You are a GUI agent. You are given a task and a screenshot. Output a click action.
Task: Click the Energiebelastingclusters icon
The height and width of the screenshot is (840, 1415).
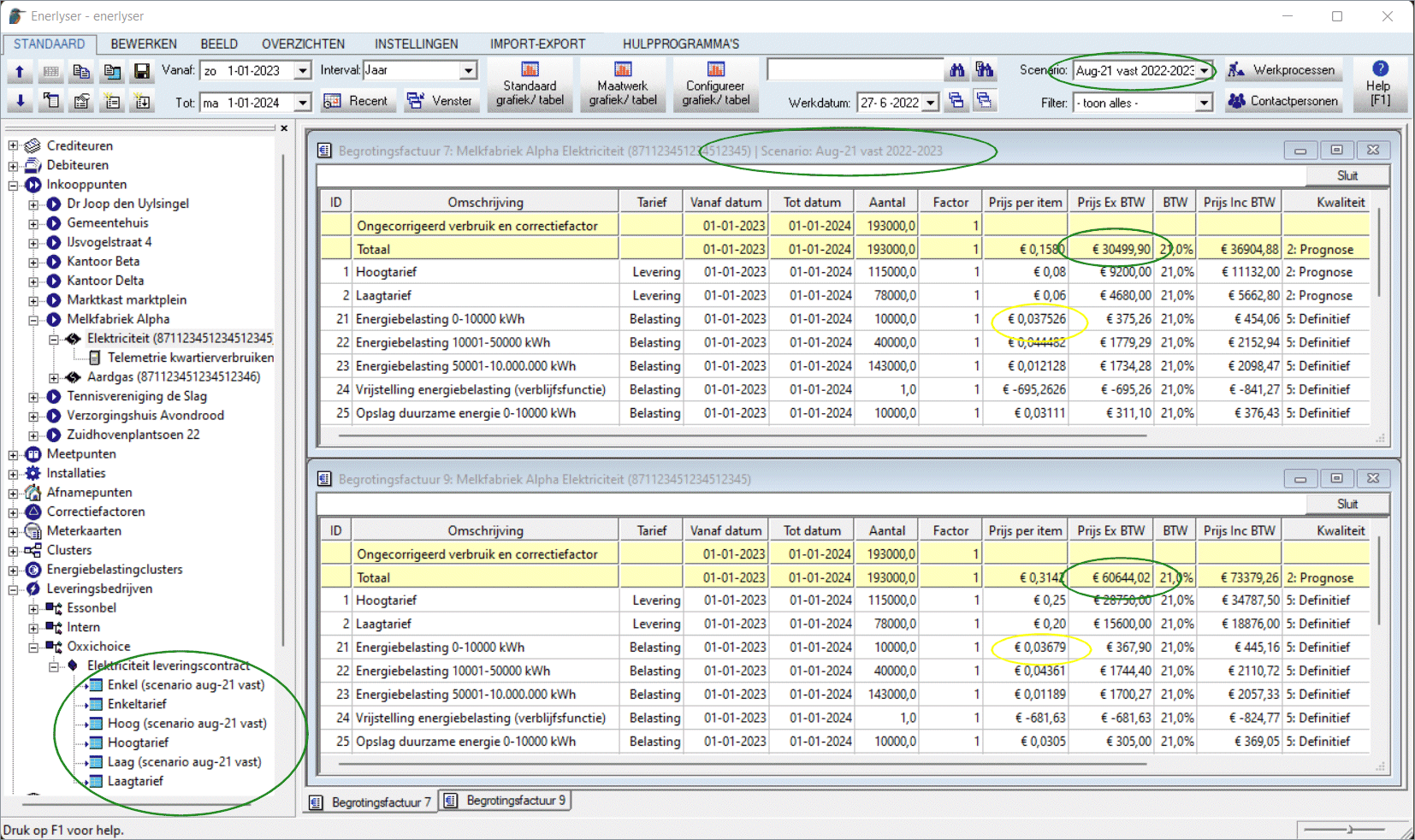(33, 570)
